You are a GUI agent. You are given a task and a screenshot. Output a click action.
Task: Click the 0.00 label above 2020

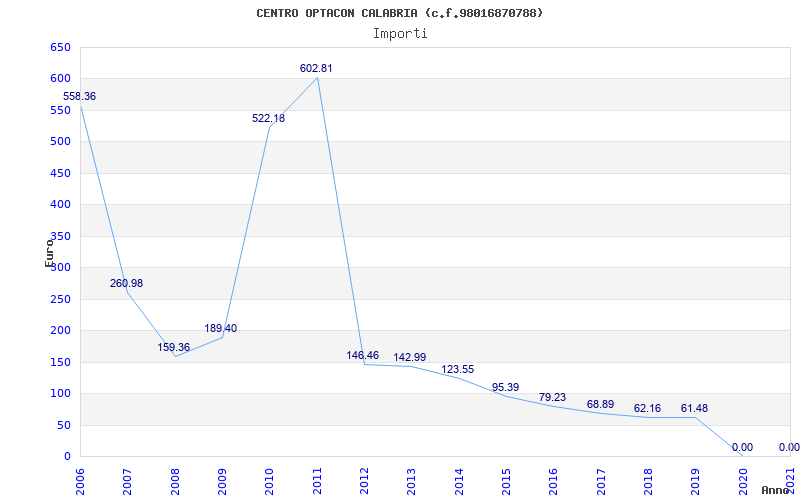tap(742, 447)
